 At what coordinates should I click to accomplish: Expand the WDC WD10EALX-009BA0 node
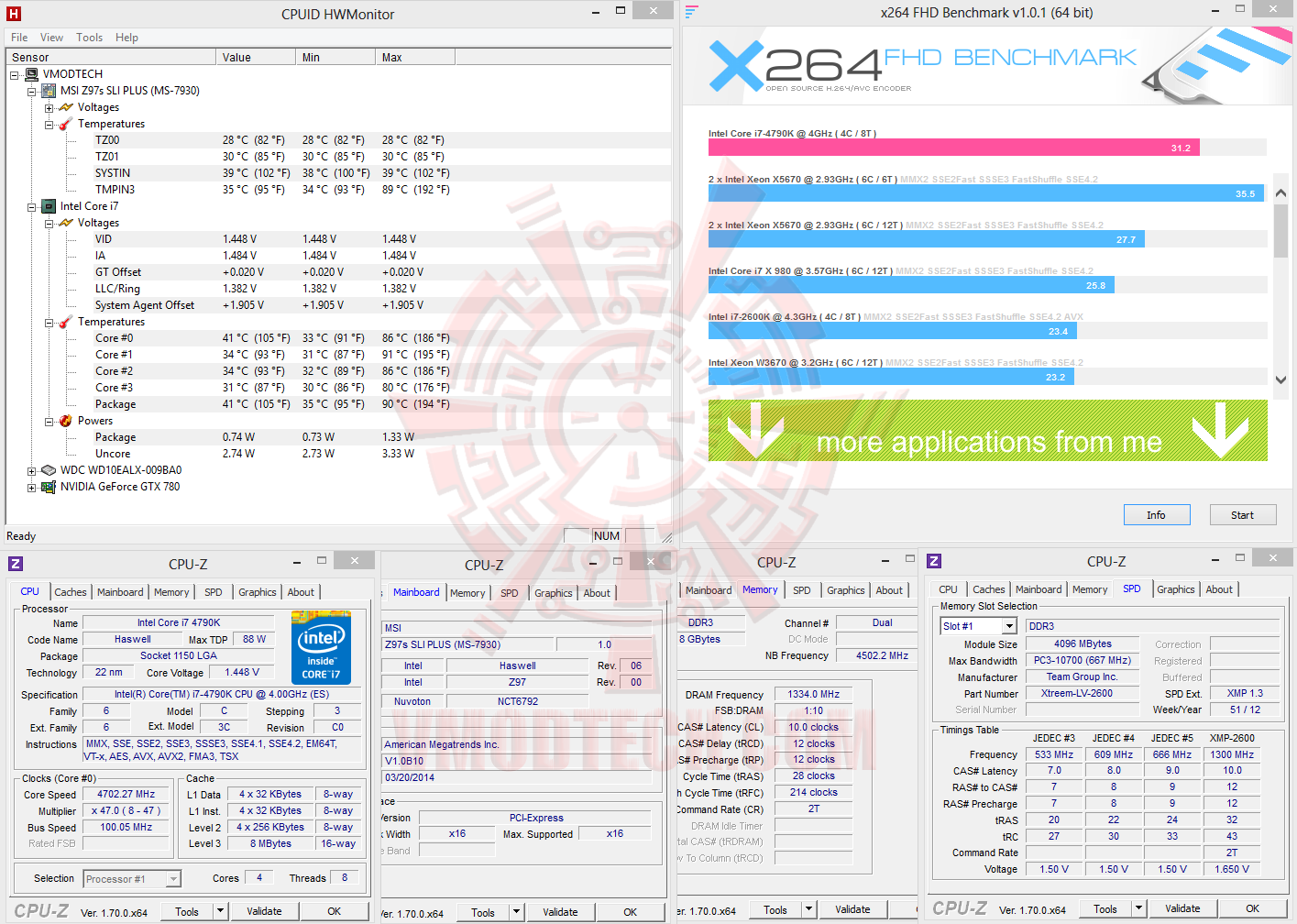pyautogui.click(x=31, y=470)
